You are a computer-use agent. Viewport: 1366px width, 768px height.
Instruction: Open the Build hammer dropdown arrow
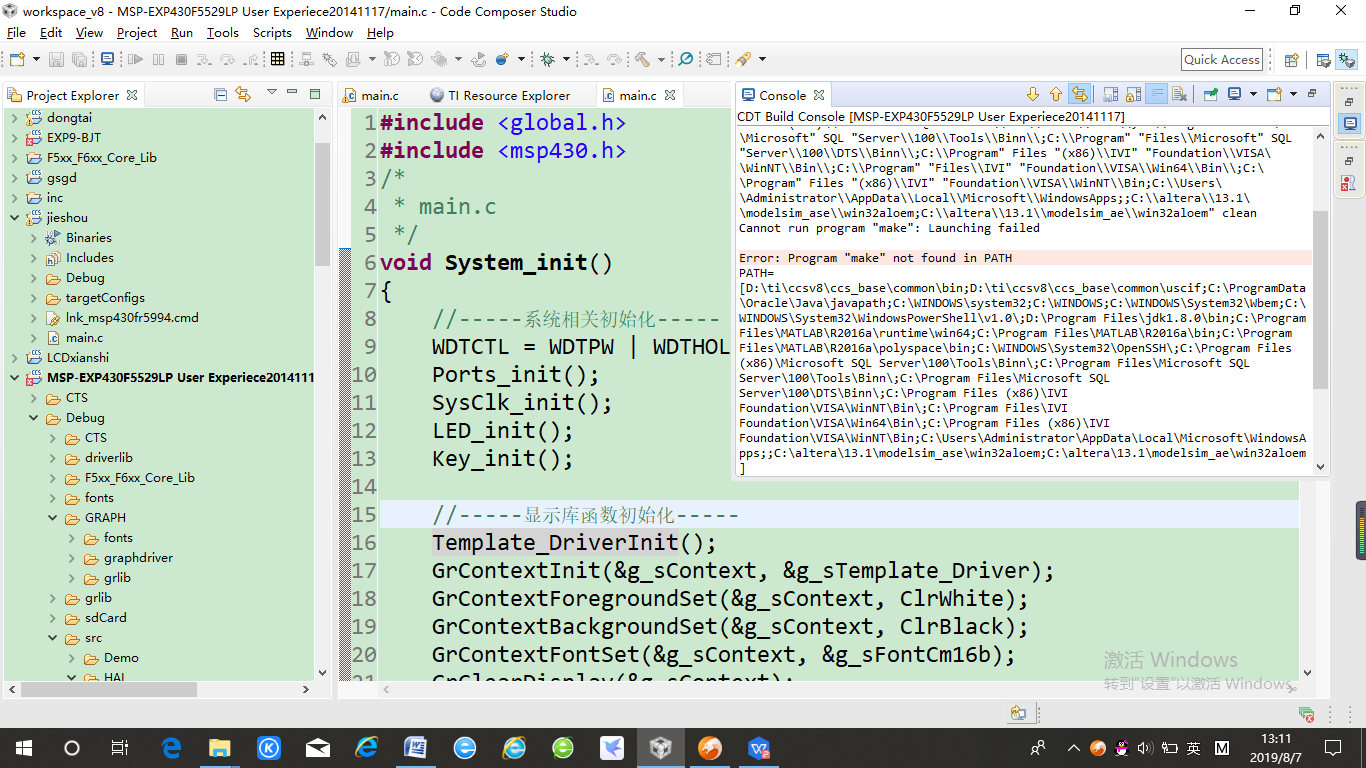[662, 60]
